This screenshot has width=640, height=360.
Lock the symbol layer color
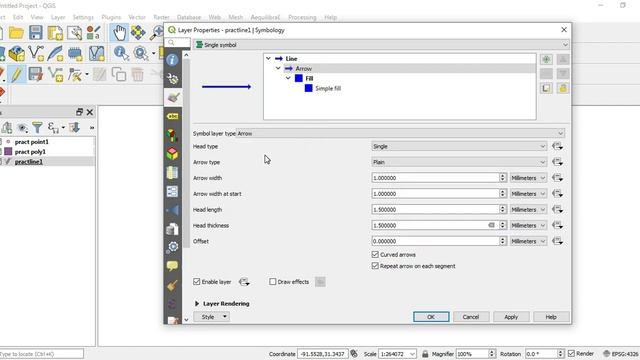click(x=562, y=88)
